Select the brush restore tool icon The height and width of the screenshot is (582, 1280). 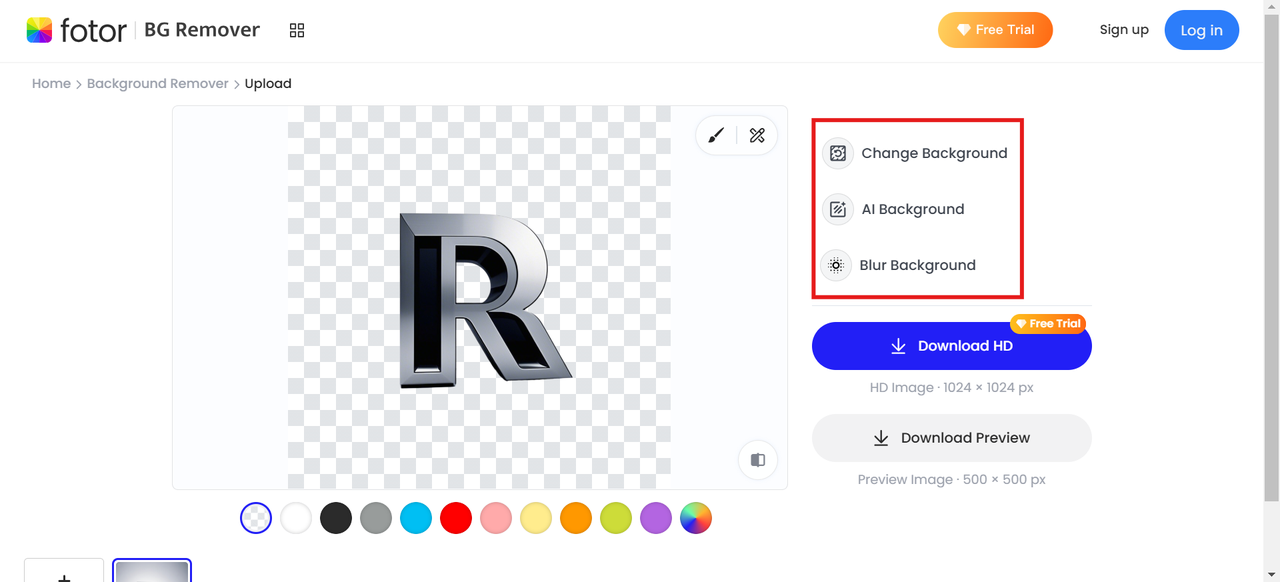[716, 136]
